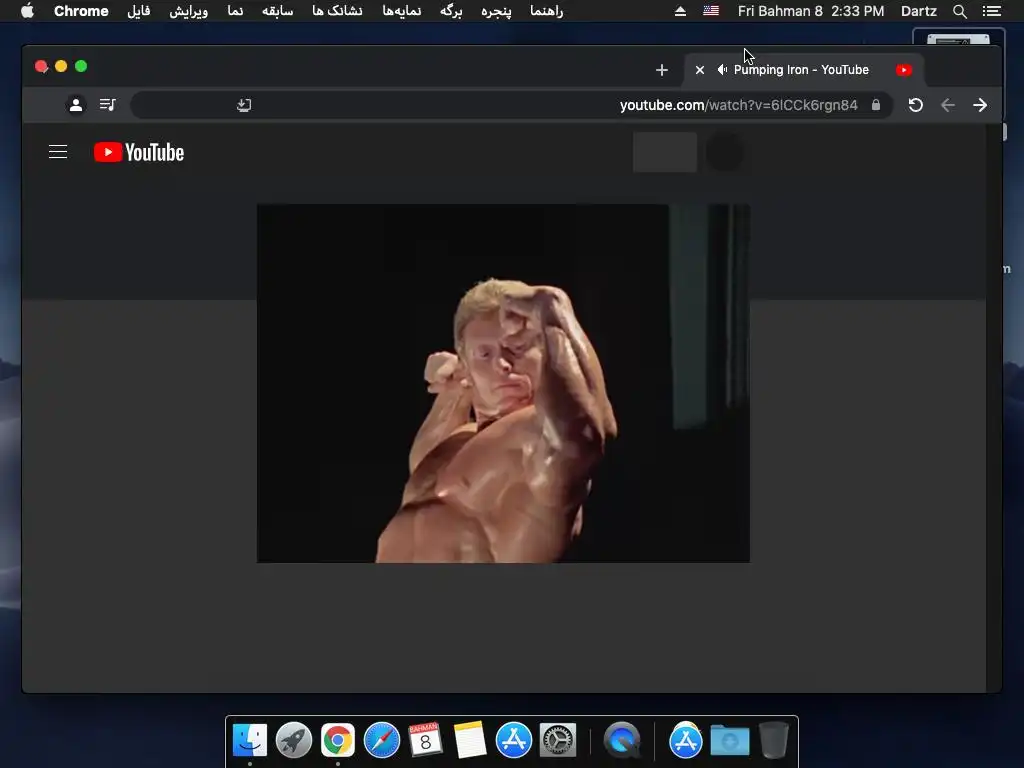Click the YouTube favicon on the tab
Image resolution: width=1024 pixels, height=768 pixels.
[x=904, y=70]
